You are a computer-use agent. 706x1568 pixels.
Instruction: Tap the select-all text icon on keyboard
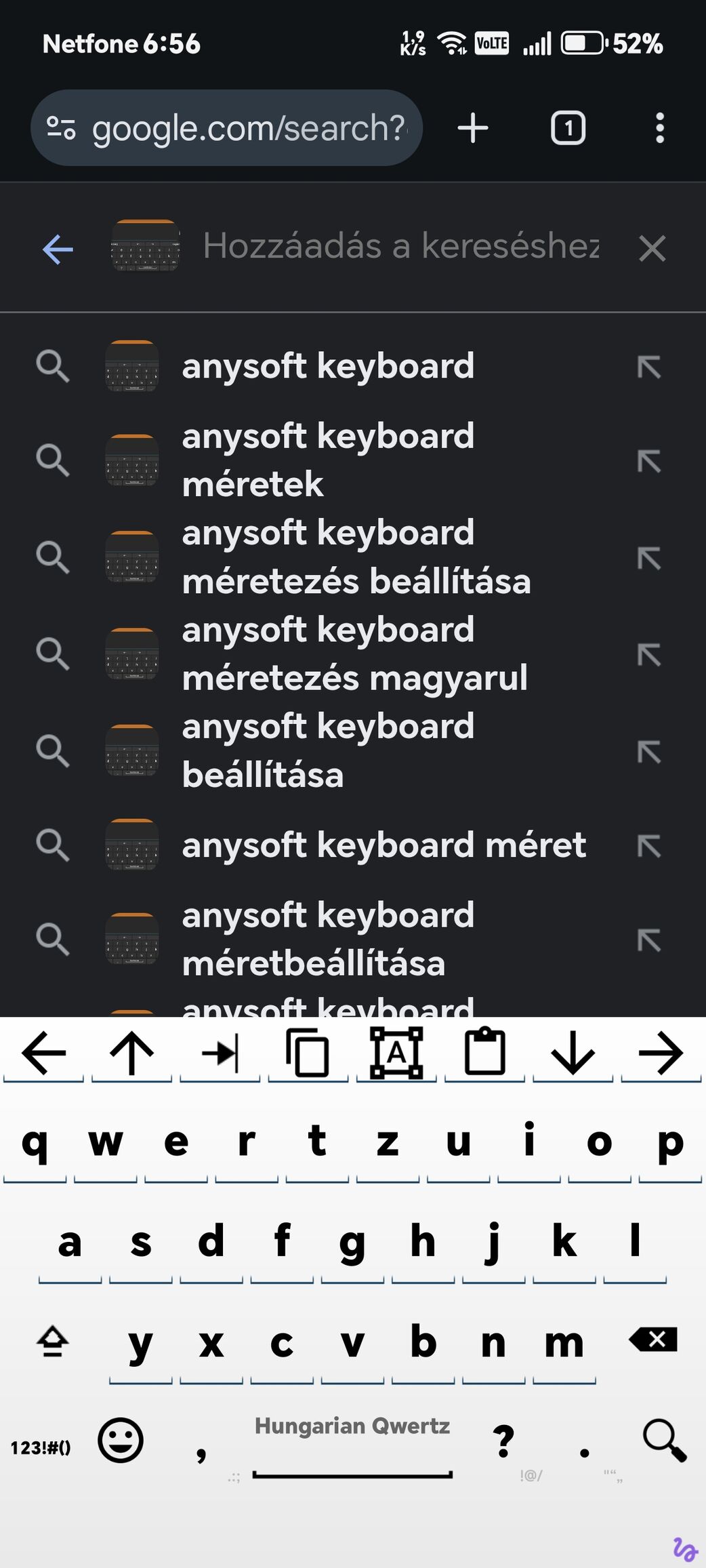[x=396, y=1053]
